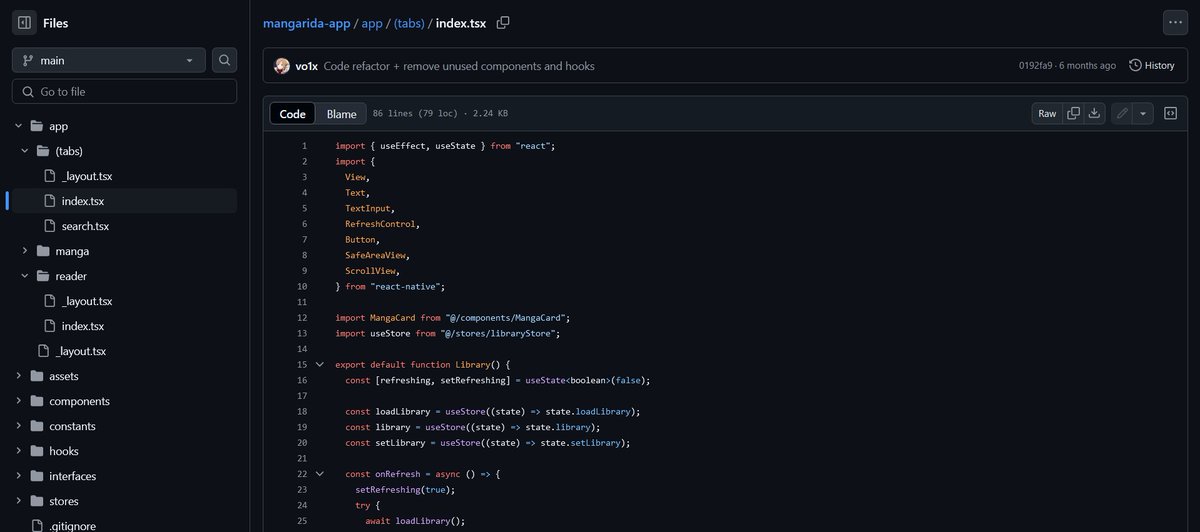Image resolution: width=1200 pixels, height=532 pixels.
Task: Open the main branch selector dropdown
Action: point(109,60)
